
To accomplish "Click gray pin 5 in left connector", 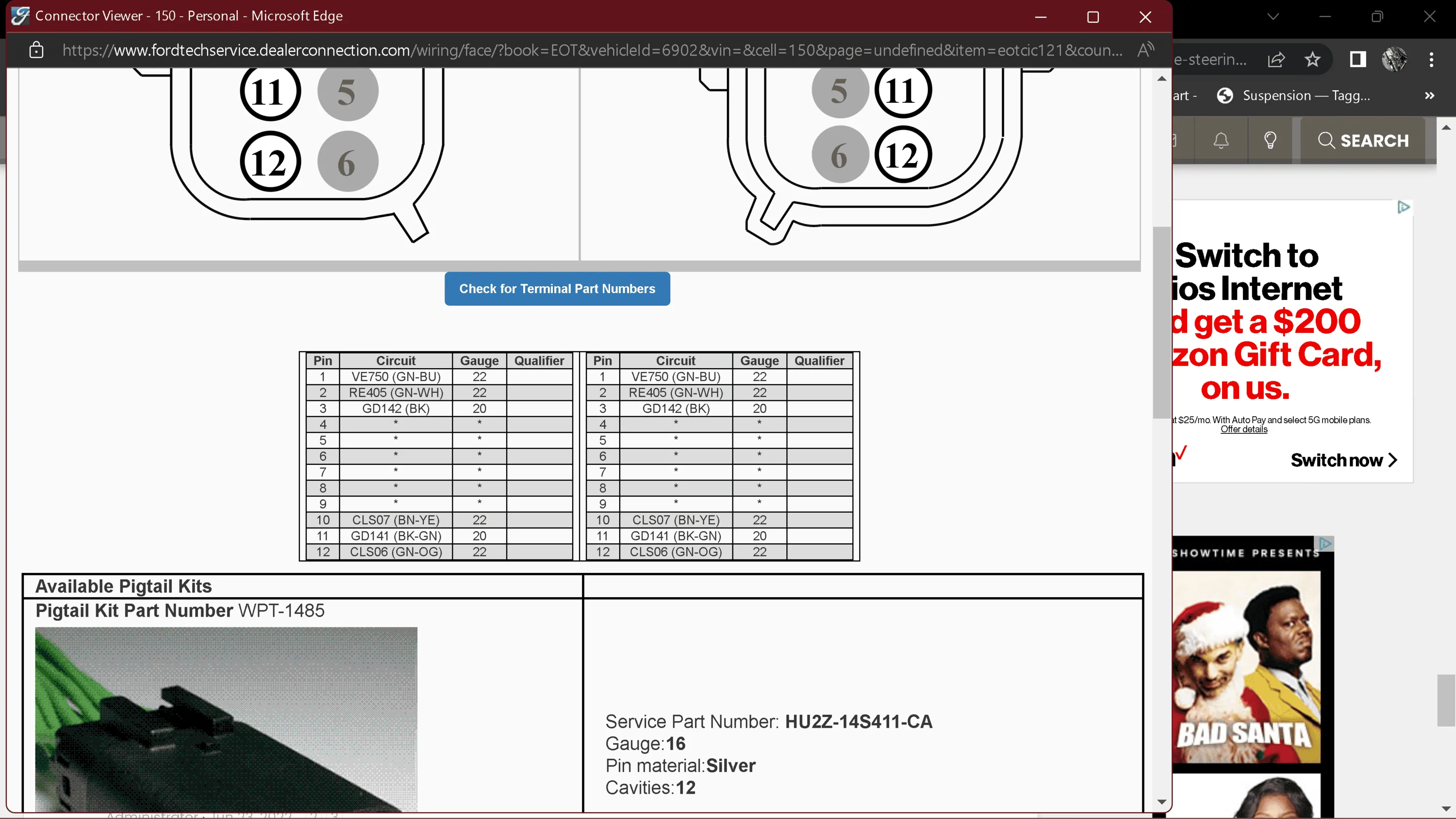I will [x=347, y=92].
